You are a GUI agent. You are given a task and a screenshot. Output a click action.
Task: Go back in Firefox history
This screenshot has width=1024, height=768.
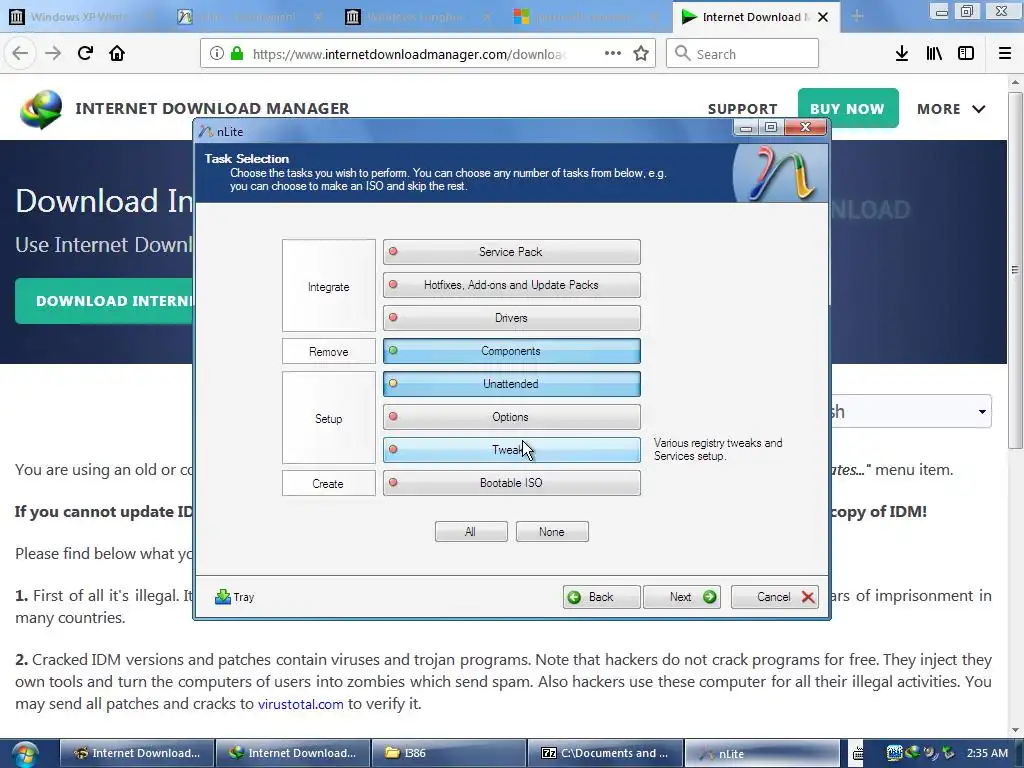(x=20, y=54)
